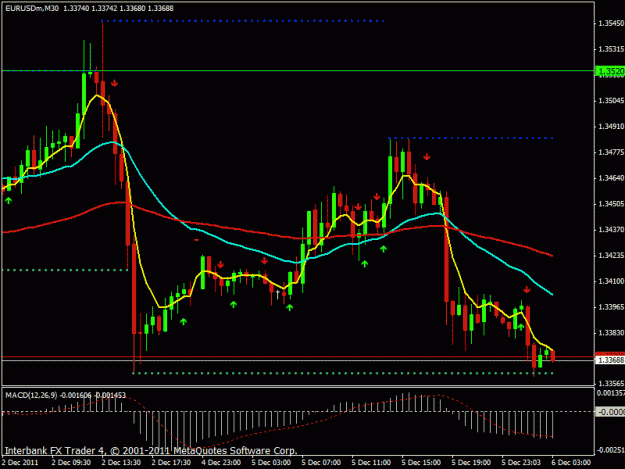Click the 5 Dec 07:00 time axis label

click(321, 463)
